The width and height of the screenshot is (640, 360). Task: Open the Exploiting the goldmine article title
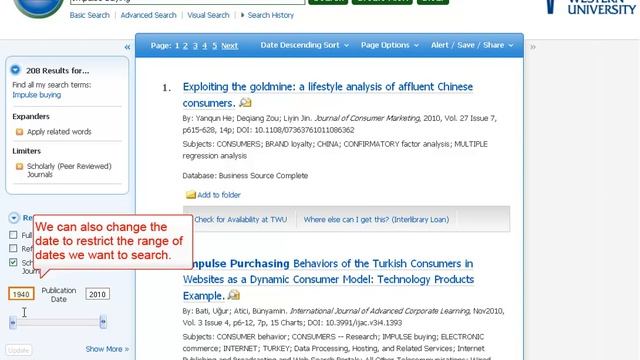328,95
